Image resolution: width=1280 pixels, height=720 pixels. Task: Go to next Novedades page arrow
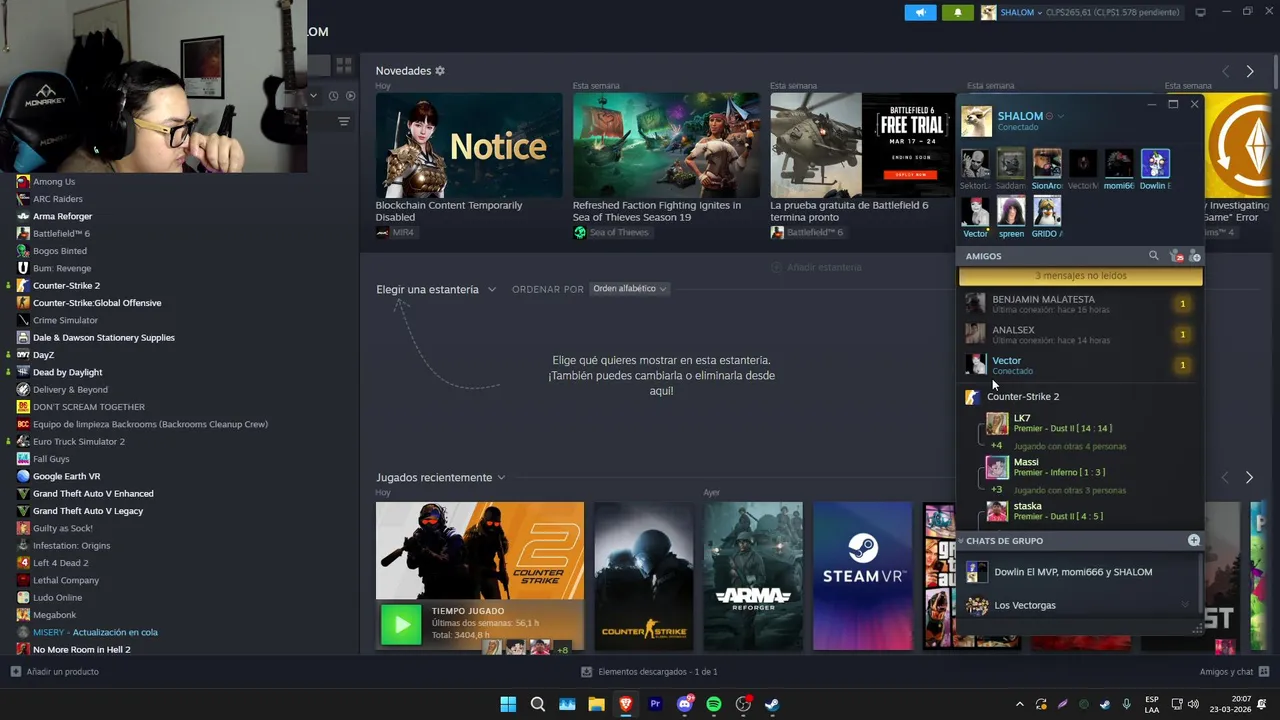1249,71
